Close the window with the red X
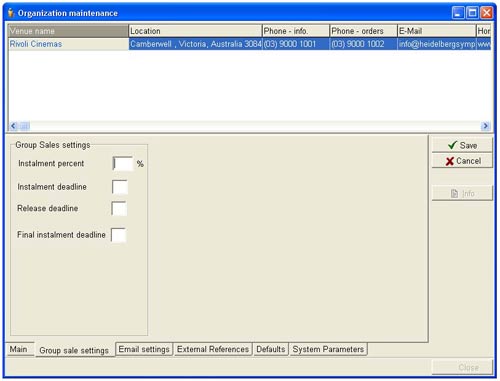The height and width of the screenshot is (381, 500). coord(487,13)
